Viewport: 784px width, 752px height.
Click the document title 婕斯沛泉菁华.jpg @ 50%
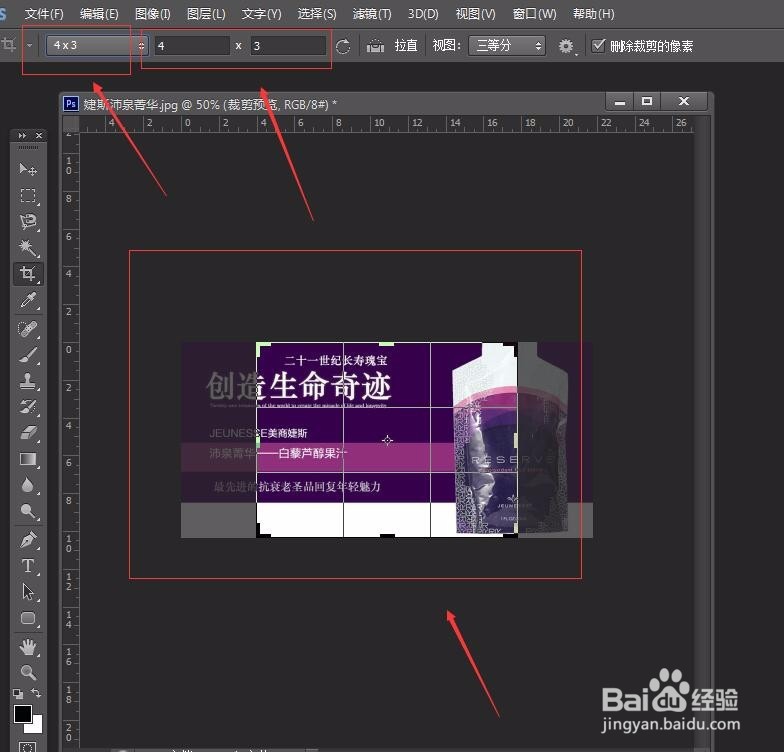[152, 104]
